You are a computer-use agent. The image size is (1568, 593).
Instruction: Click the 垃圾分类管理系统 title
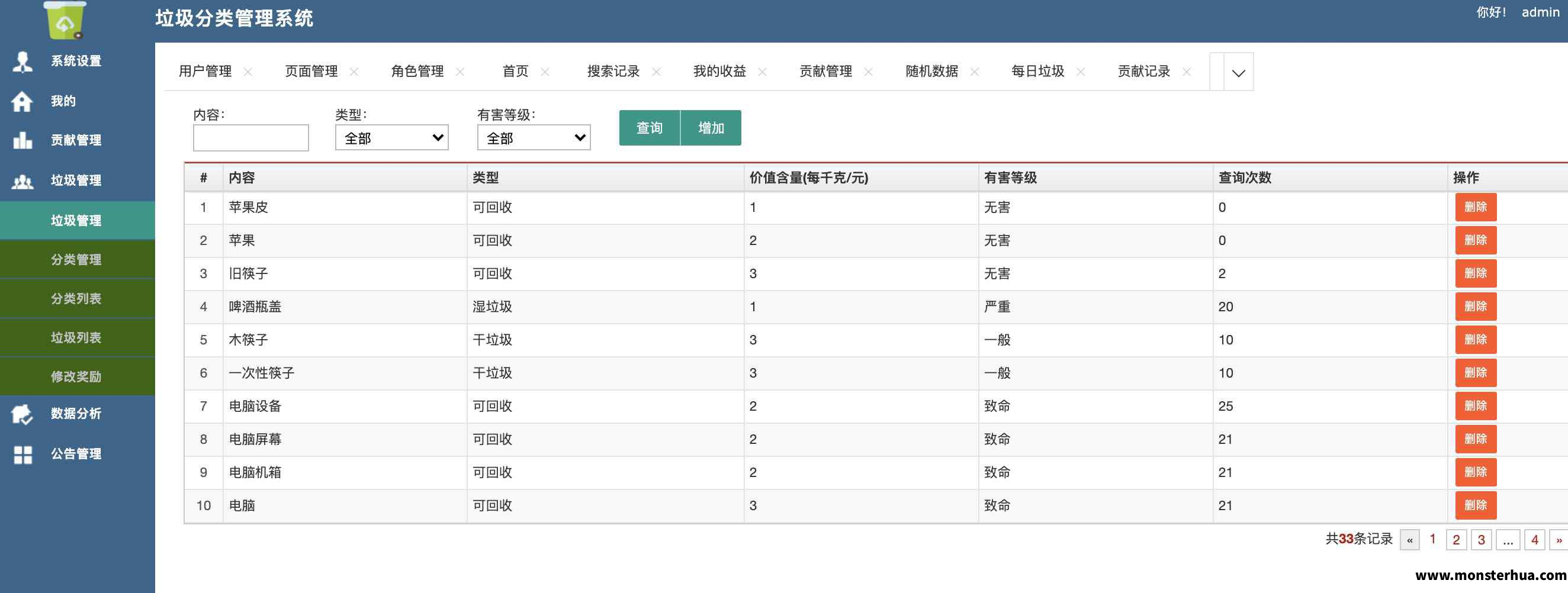[x=234, y=18]
